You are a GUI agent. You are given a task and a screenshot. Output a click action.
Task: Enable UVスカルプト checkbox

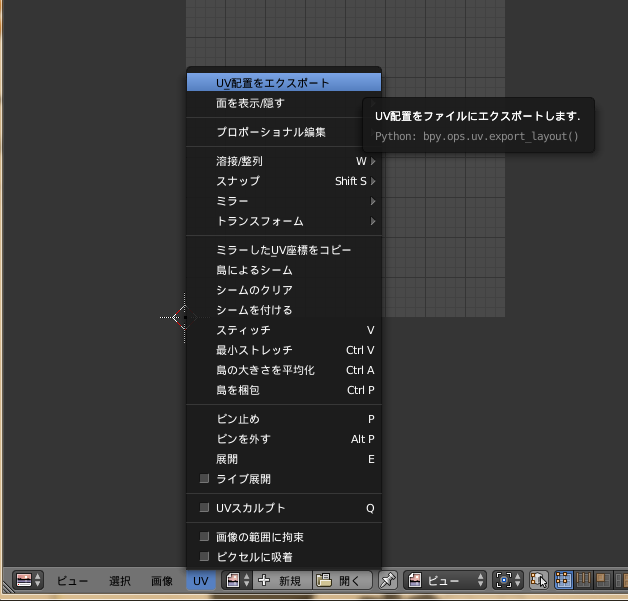204,508
